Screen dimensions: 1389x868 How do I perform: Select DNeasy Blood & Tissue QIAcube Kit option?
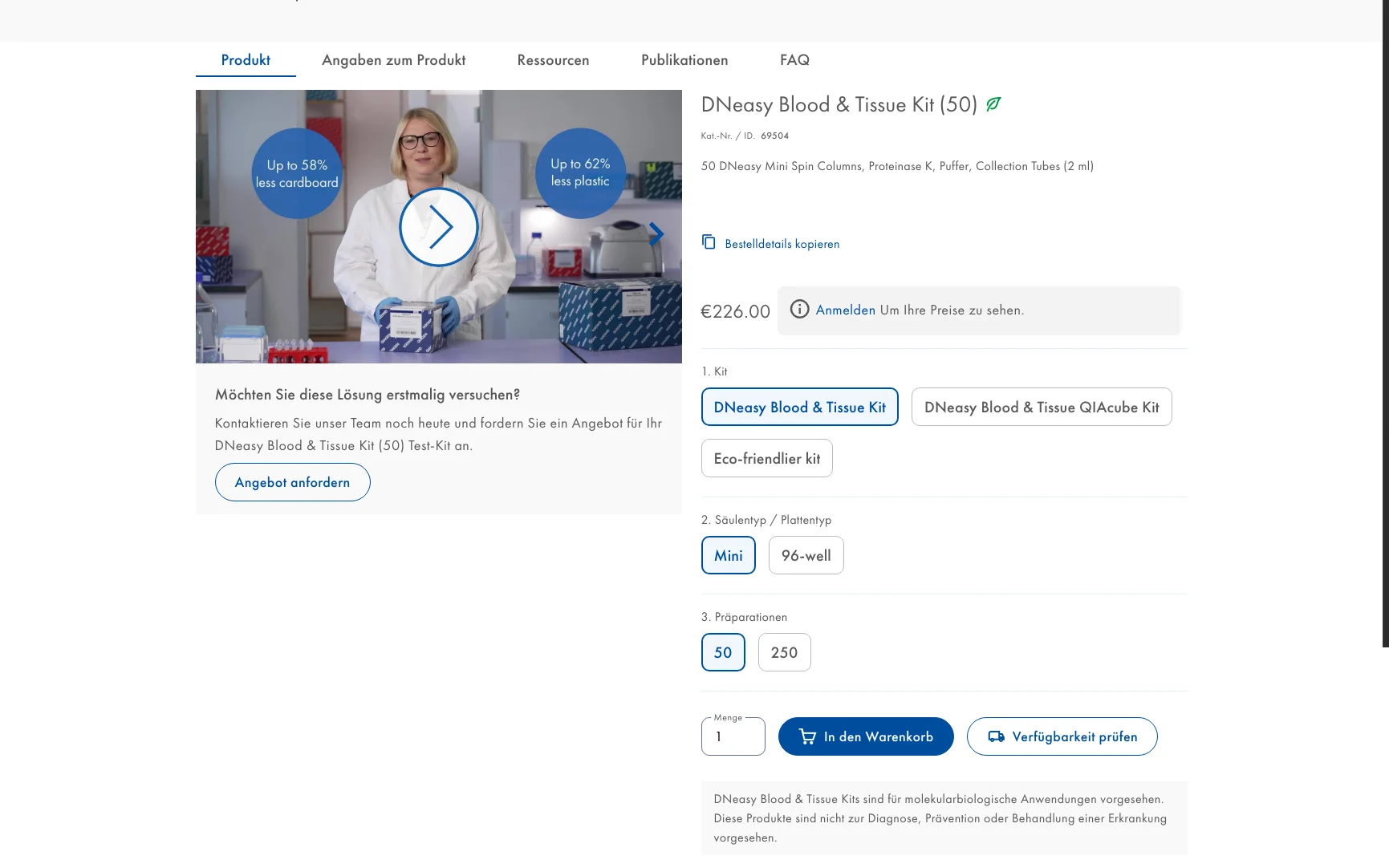click(x=1042, y=407)
